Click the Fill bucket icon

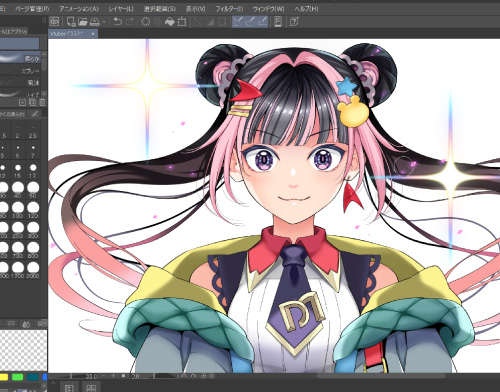click(170, 22)
